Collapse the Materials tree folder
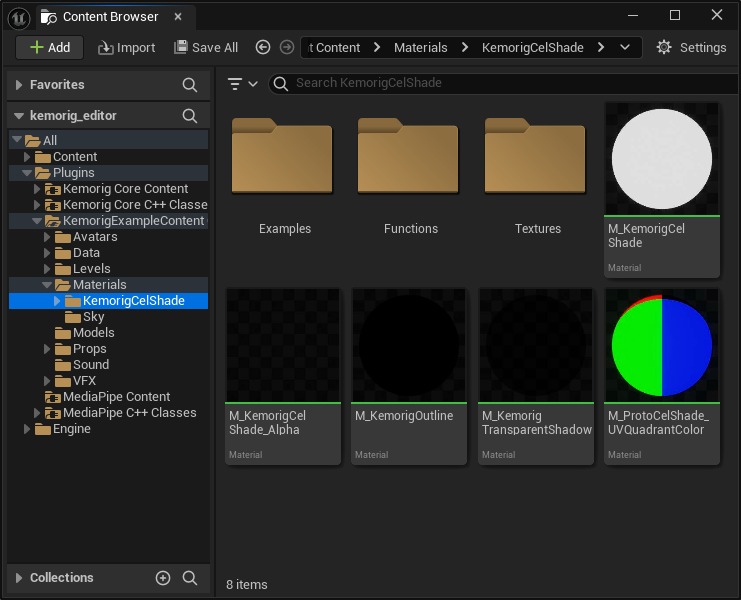Screen dimensions: 741x600 point(47,285)
